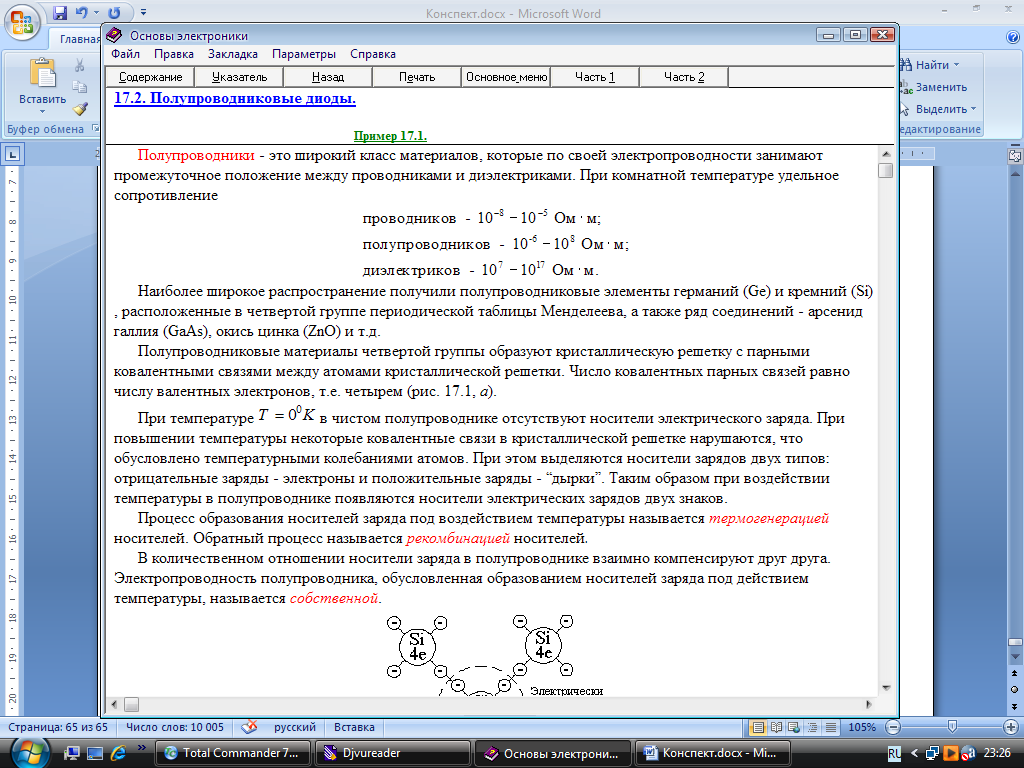The image size is (1024, 768).
Task: Click the Основное меню button
Action: pyautogui.click(x=506, y=77)
